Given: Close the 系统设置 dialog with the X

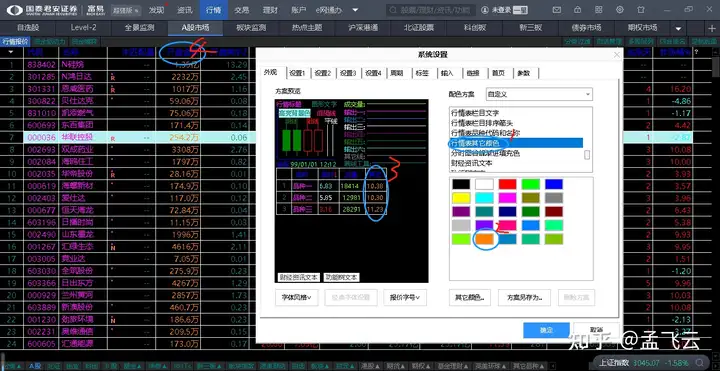Looking at the screenshot, I should click(617, 55).
